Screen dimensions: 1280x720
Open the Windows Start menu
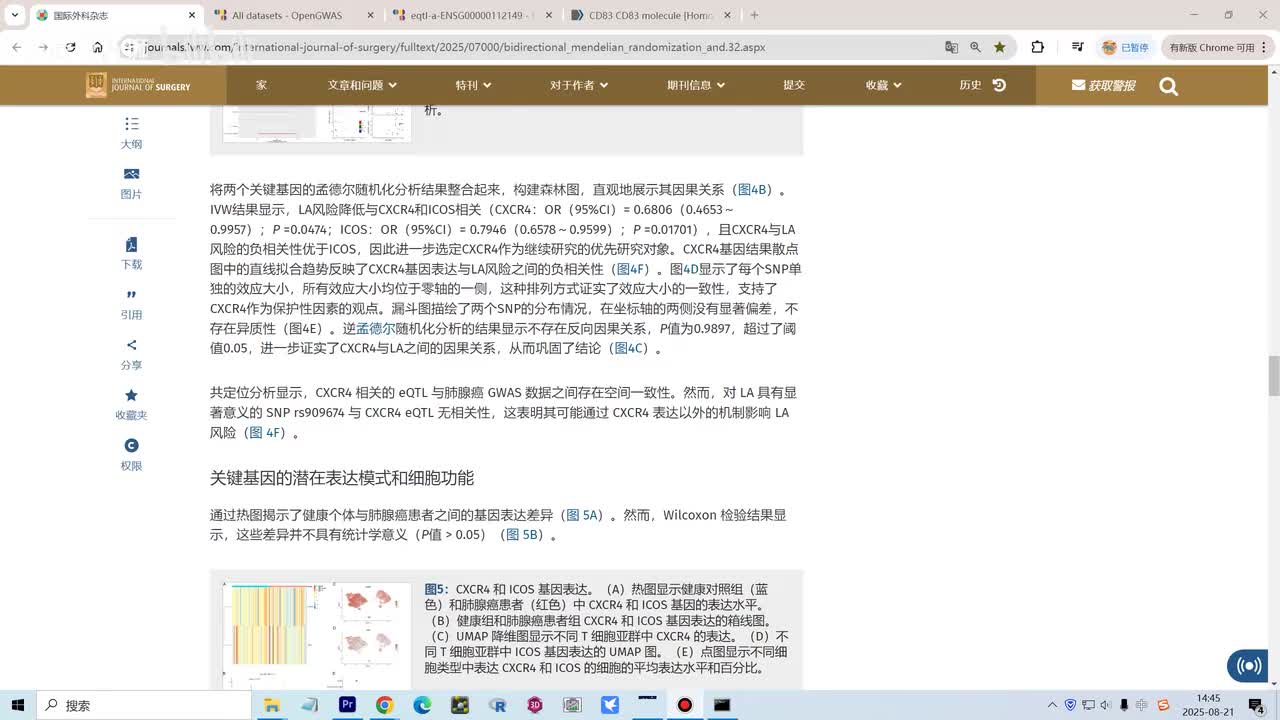[x=18, y=705]
